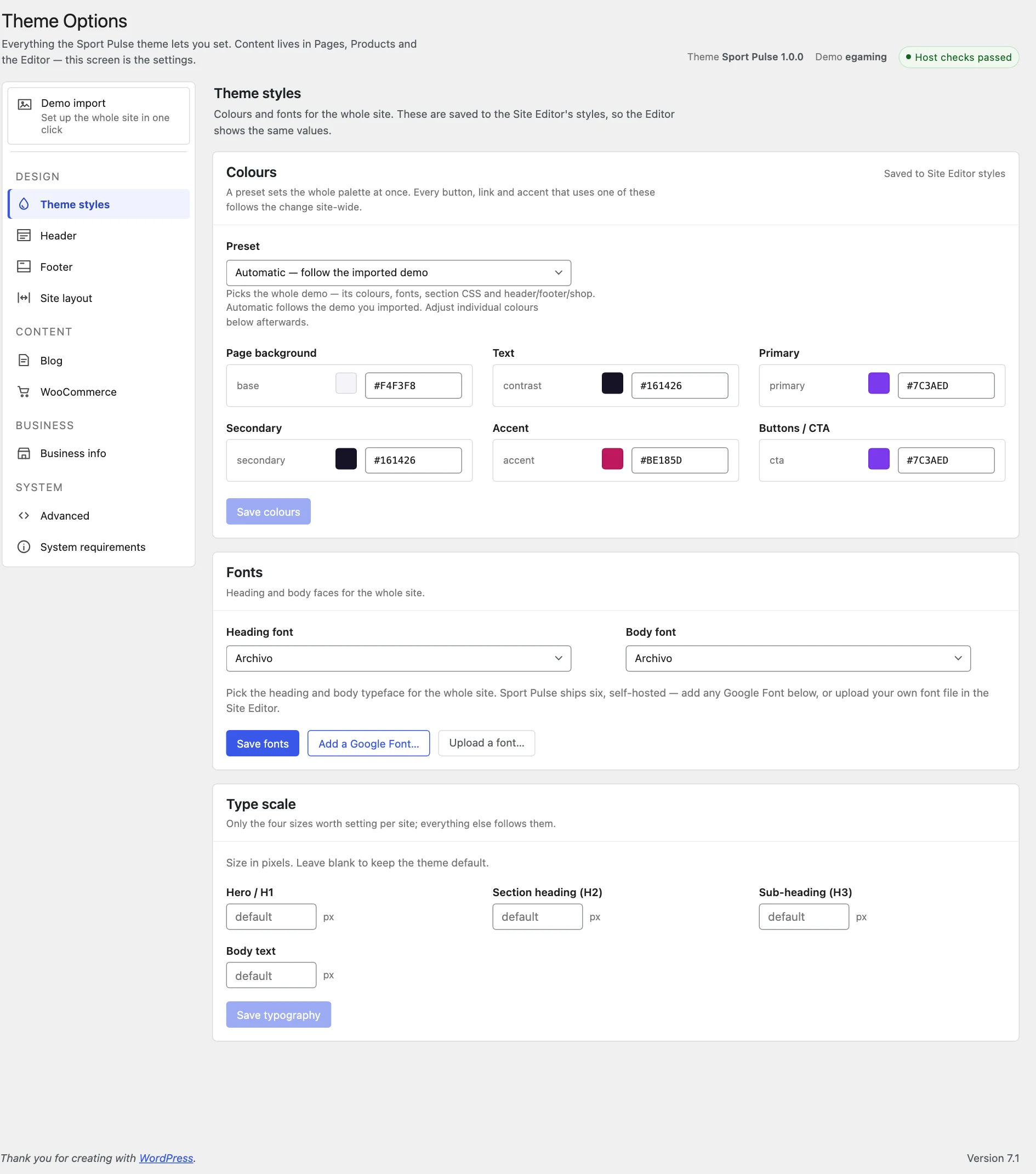1036x1174 pixels.
Task: Pick the Text contrast colour swatch
Action: click(612, 383)
